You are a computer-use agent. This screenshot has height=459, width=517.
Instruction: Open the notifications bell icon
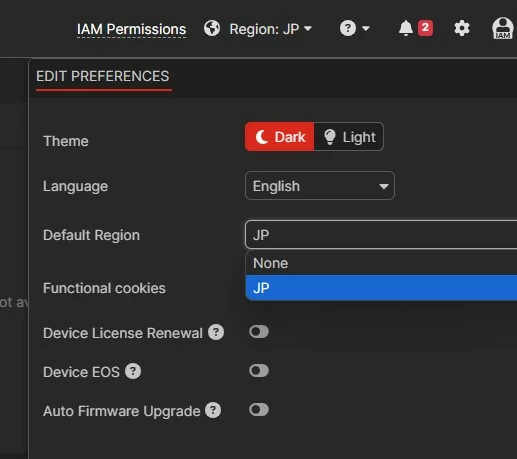point(406,28)
